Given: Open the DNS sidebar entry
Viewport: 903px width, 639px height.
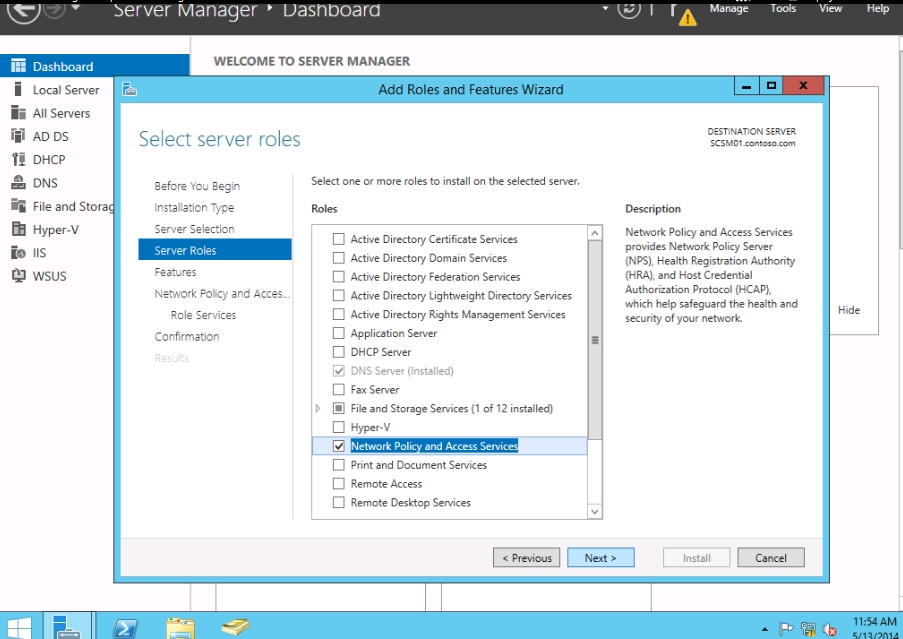Looking at the screenshot, I should pyautogui.click(x=45, y=183).
